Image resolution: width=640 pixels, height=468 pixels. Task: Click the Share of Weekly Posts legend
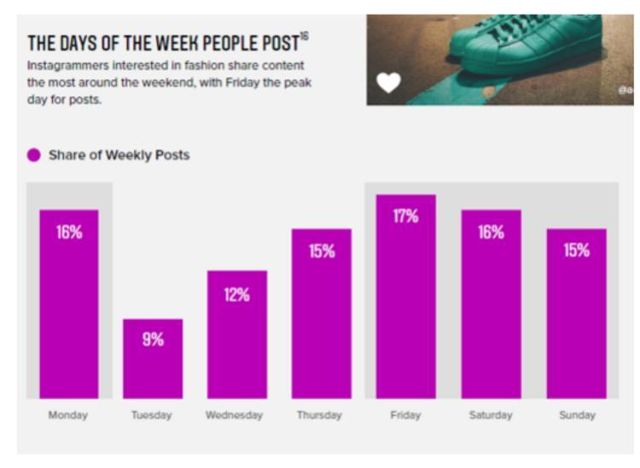pos(119,155)
